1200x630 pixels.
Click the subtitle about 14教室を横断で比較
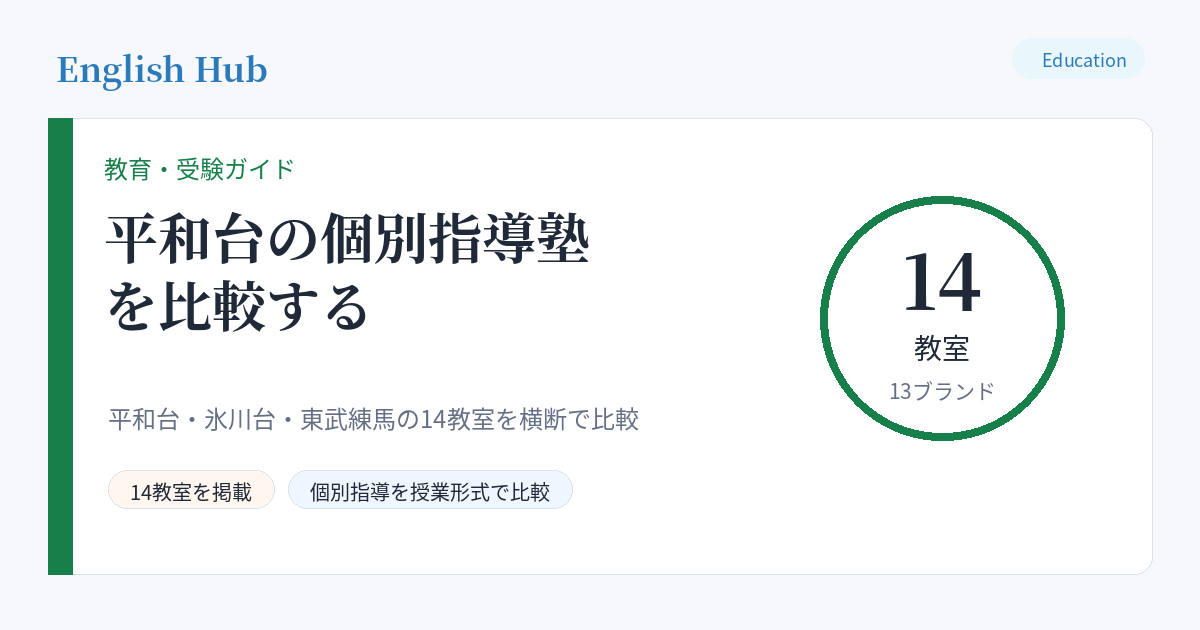pyautogui.click(x=373, y=419)
